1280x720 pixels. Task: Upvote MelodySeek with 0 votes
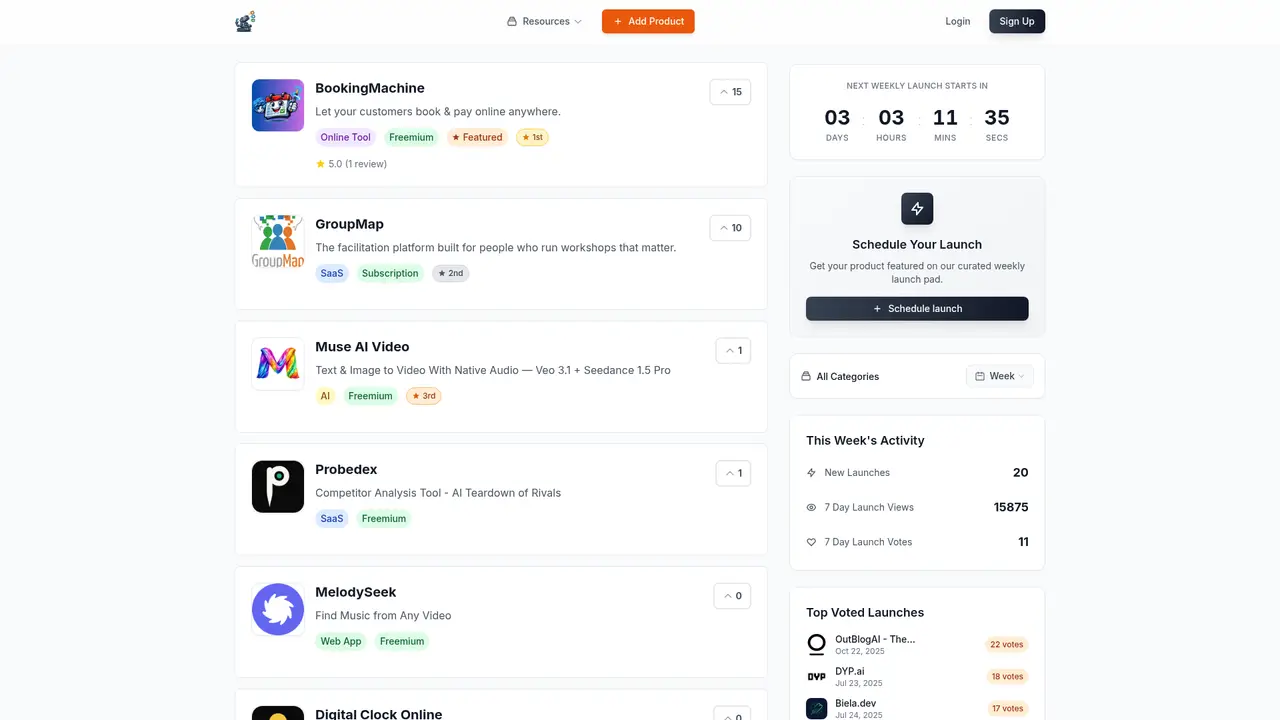(x=732, y=596)
